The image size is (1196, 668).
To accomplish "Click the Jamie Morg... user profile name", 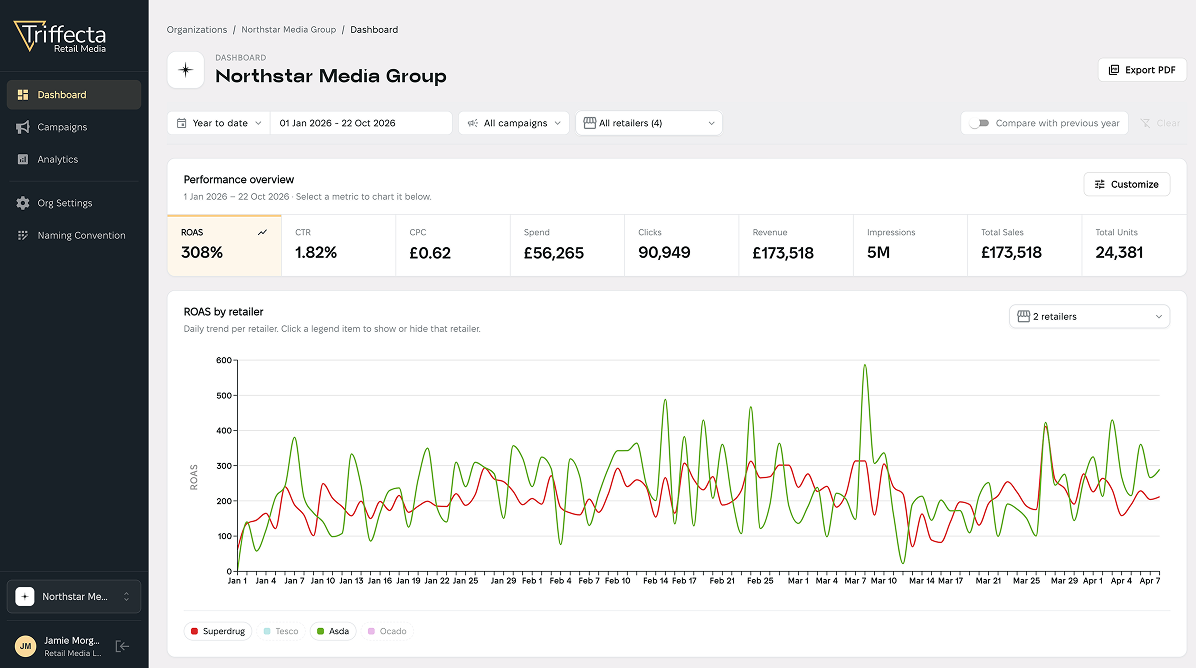I will (x=72, y=641).
